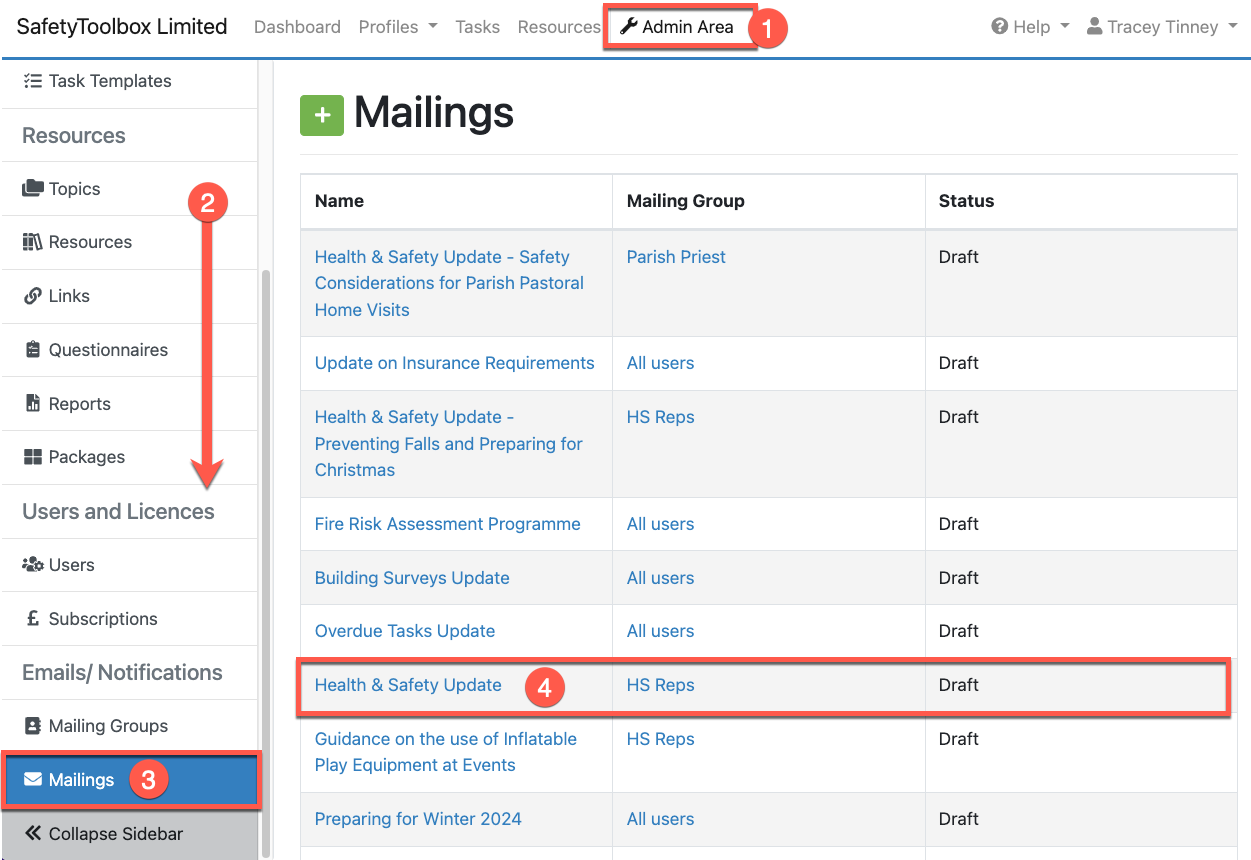The image size is (1251, 860).
Task: Open Task Templates in the sidebar
Action: pos(110,81)
